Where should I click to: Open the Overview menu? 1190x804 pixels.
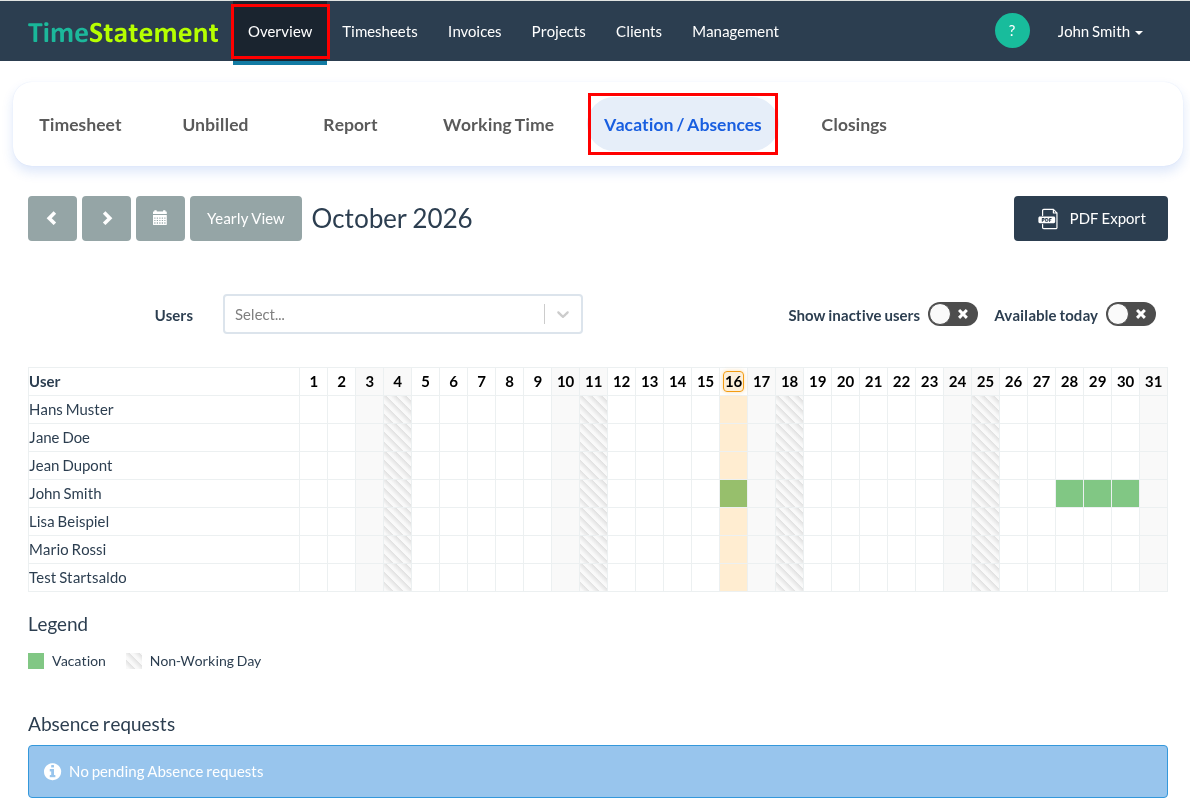pos(280,32)
